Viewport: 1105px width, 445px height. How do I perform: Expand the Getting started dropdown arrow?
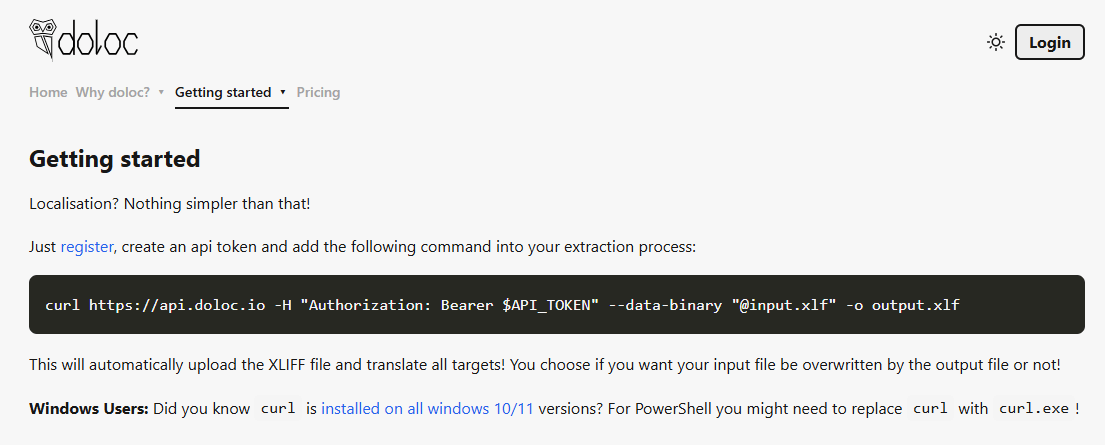283,92
